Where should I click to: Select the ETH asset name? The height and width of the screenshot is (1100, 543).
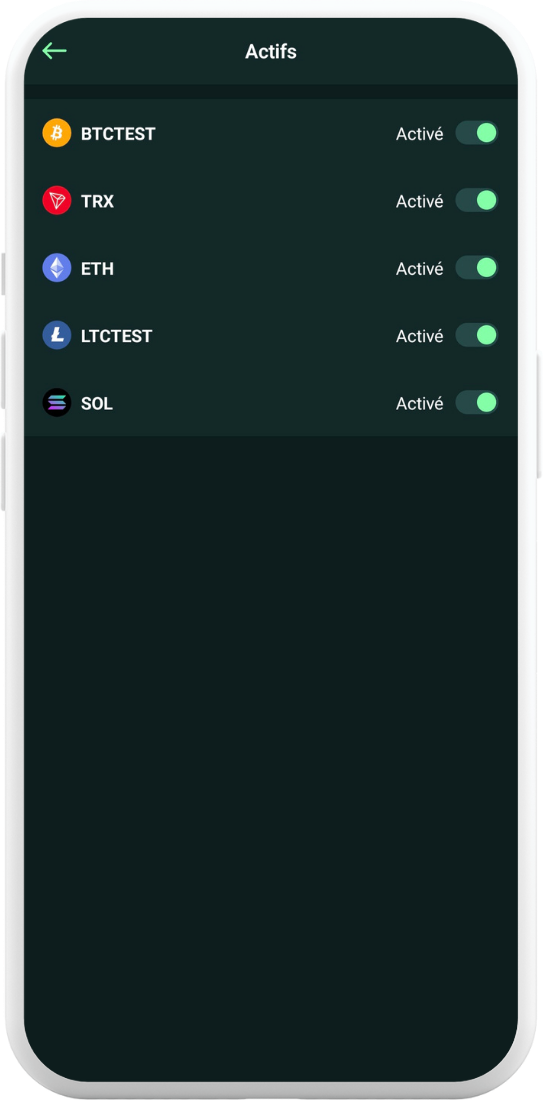click(x=98, y=269)
